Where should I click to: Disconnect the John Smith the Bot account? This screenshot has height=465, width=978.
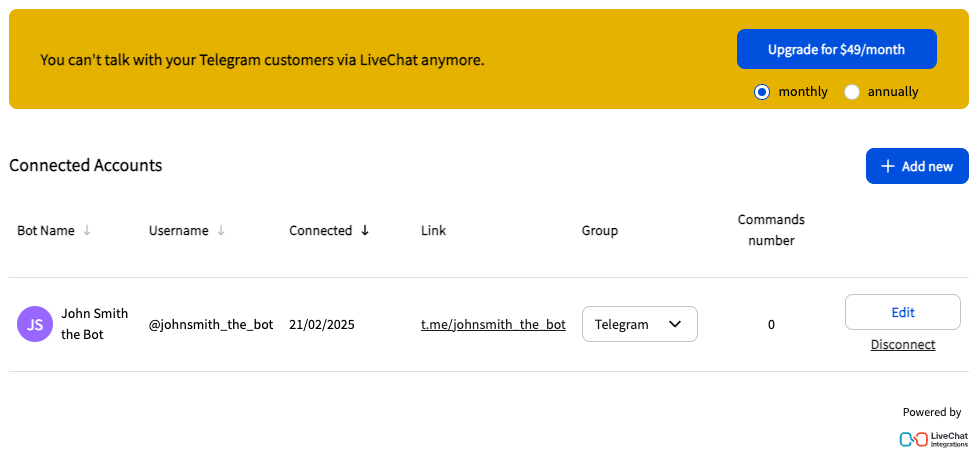pyautogui.click(x=903, y=345)
